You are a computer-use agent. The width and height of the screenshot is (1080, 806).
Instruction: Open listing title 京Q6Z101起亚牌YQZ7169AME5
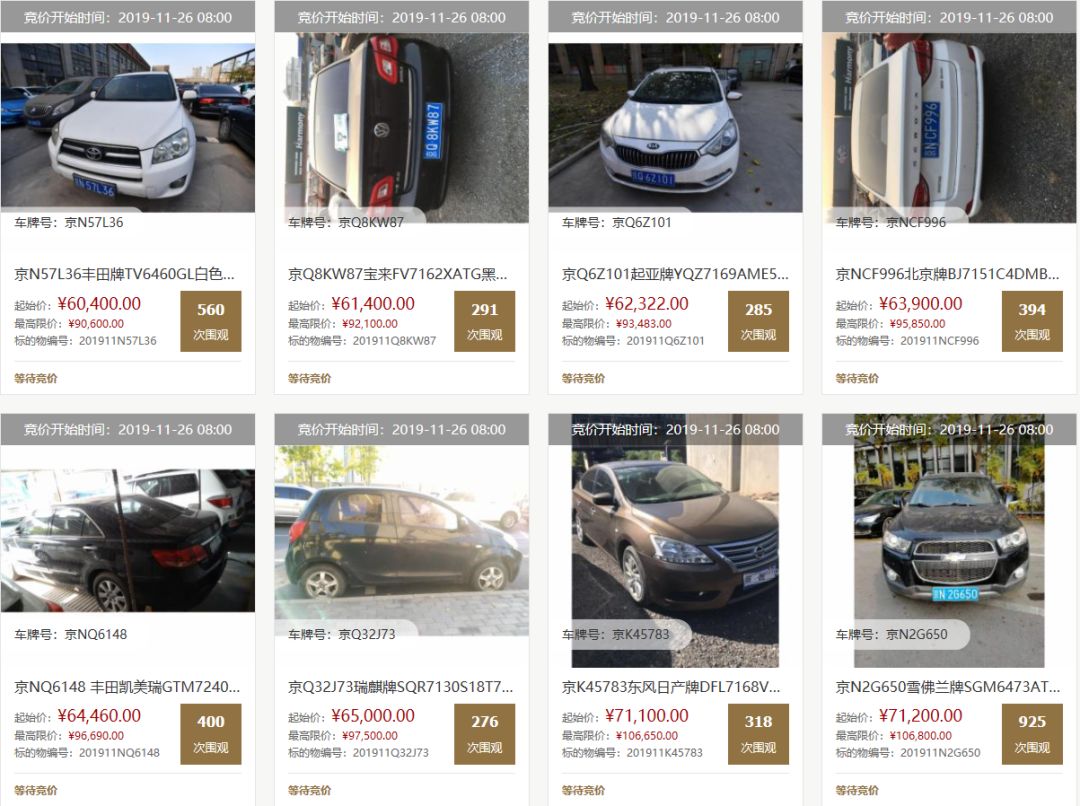coord(675,274)
